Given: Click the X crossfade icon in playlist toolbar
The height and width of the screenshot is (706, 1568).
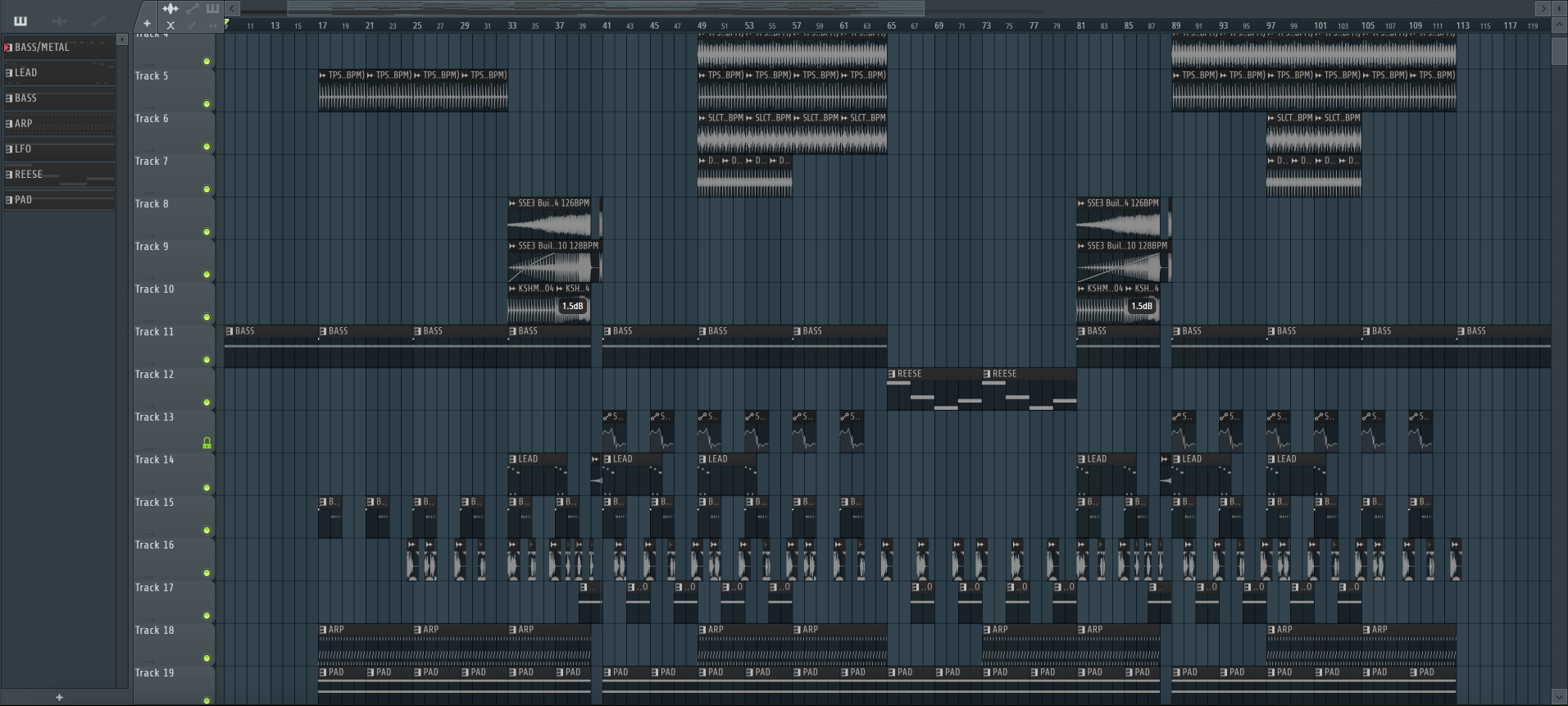Looking at the screenshot, I should [170, 25].
